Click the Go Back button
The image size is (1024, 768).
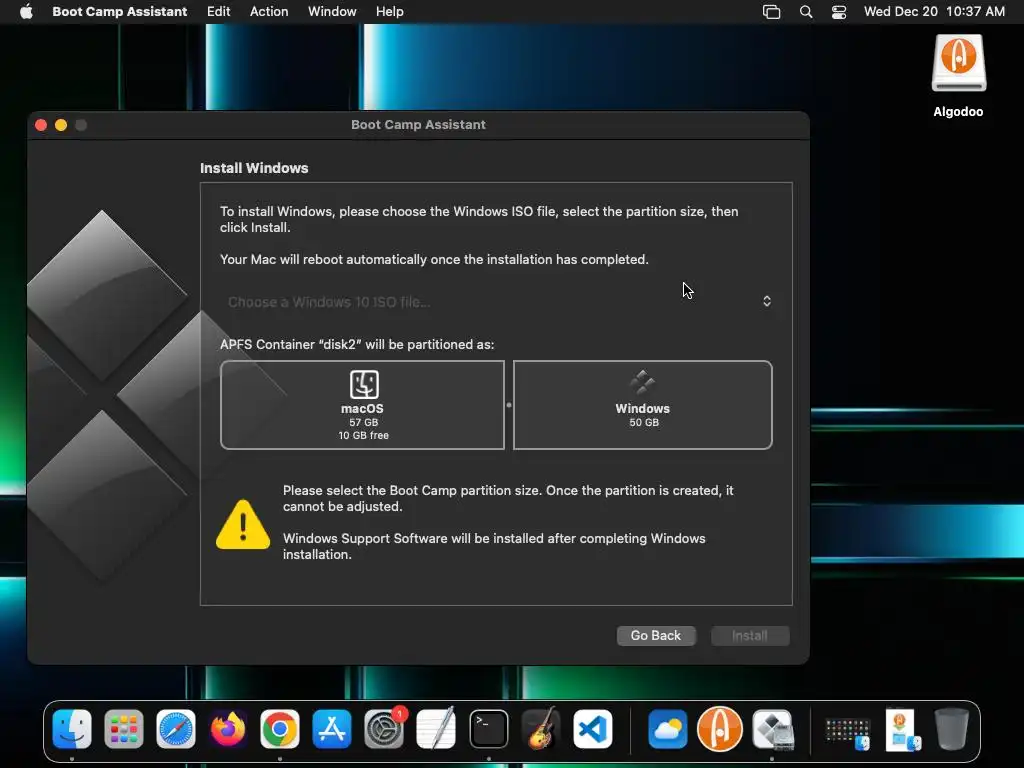(x=656, y=635)
